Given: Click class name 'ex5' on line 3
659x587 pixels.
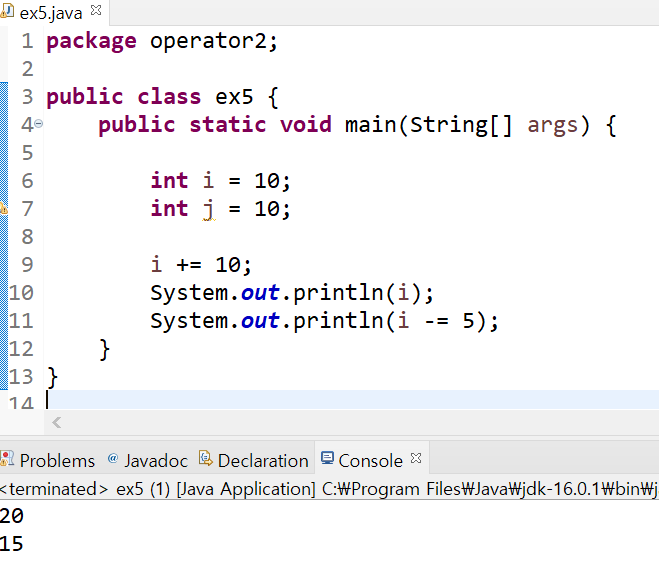Looking at the screenshot, I should coord(234,97).
